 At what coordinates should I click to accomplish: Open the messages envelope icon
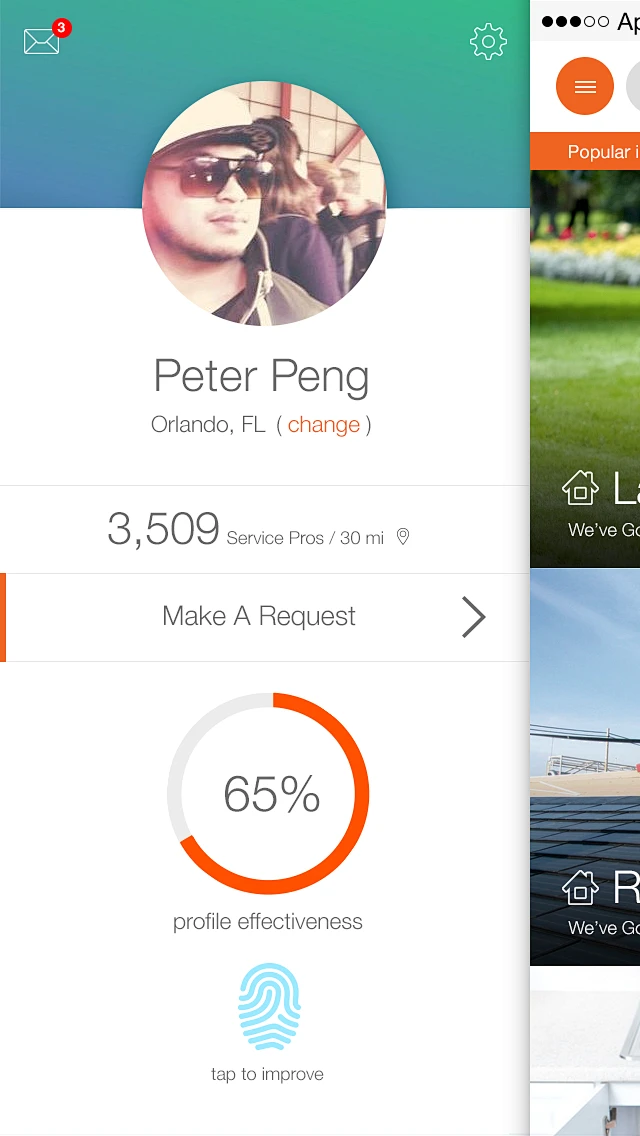coord(40,42)
